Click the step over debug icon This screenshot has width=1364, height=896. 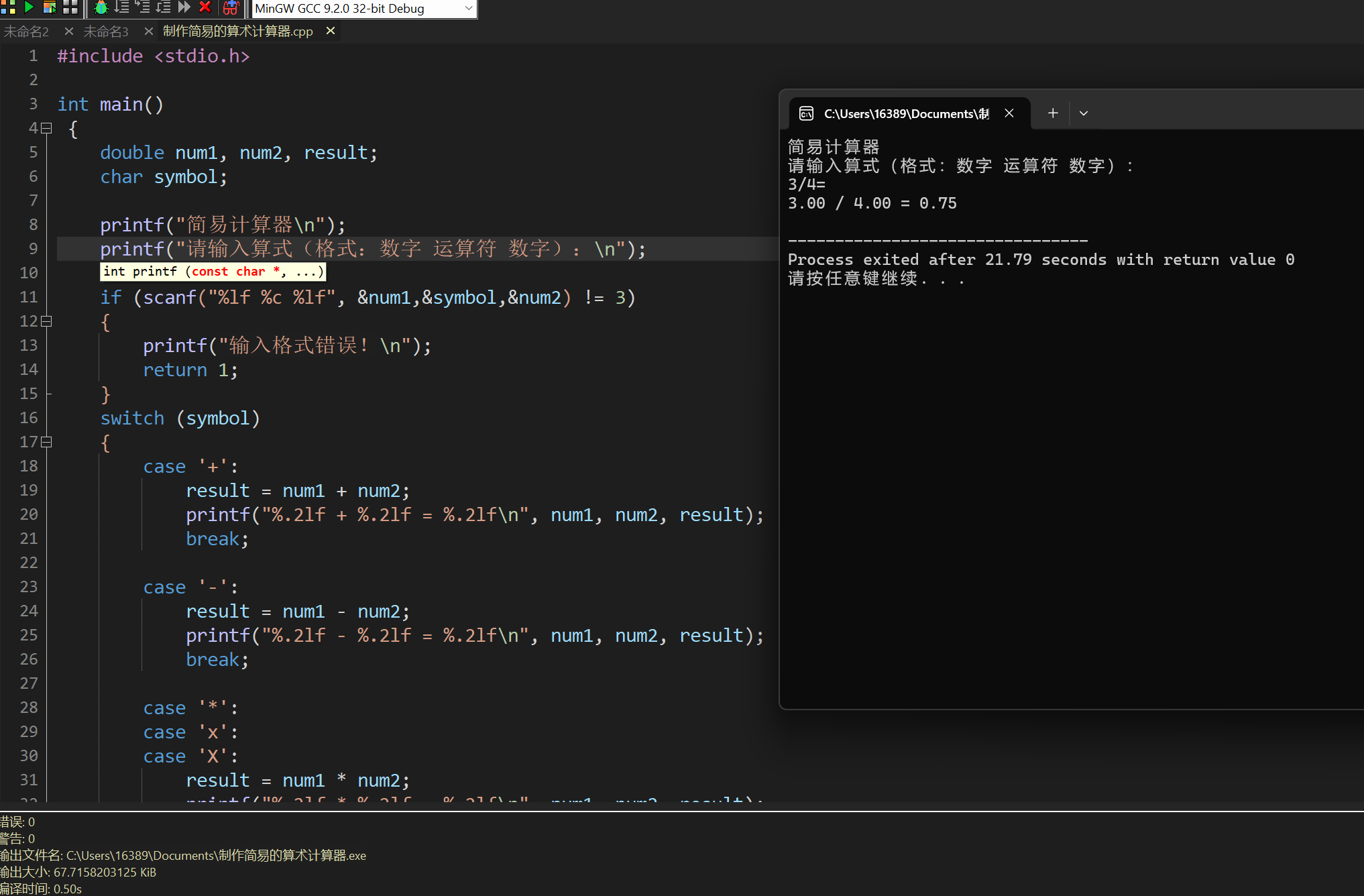coord(122,7)
